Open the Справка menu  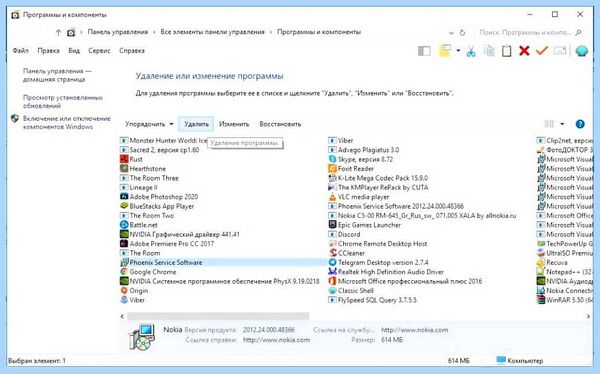[x=132, y=51]
